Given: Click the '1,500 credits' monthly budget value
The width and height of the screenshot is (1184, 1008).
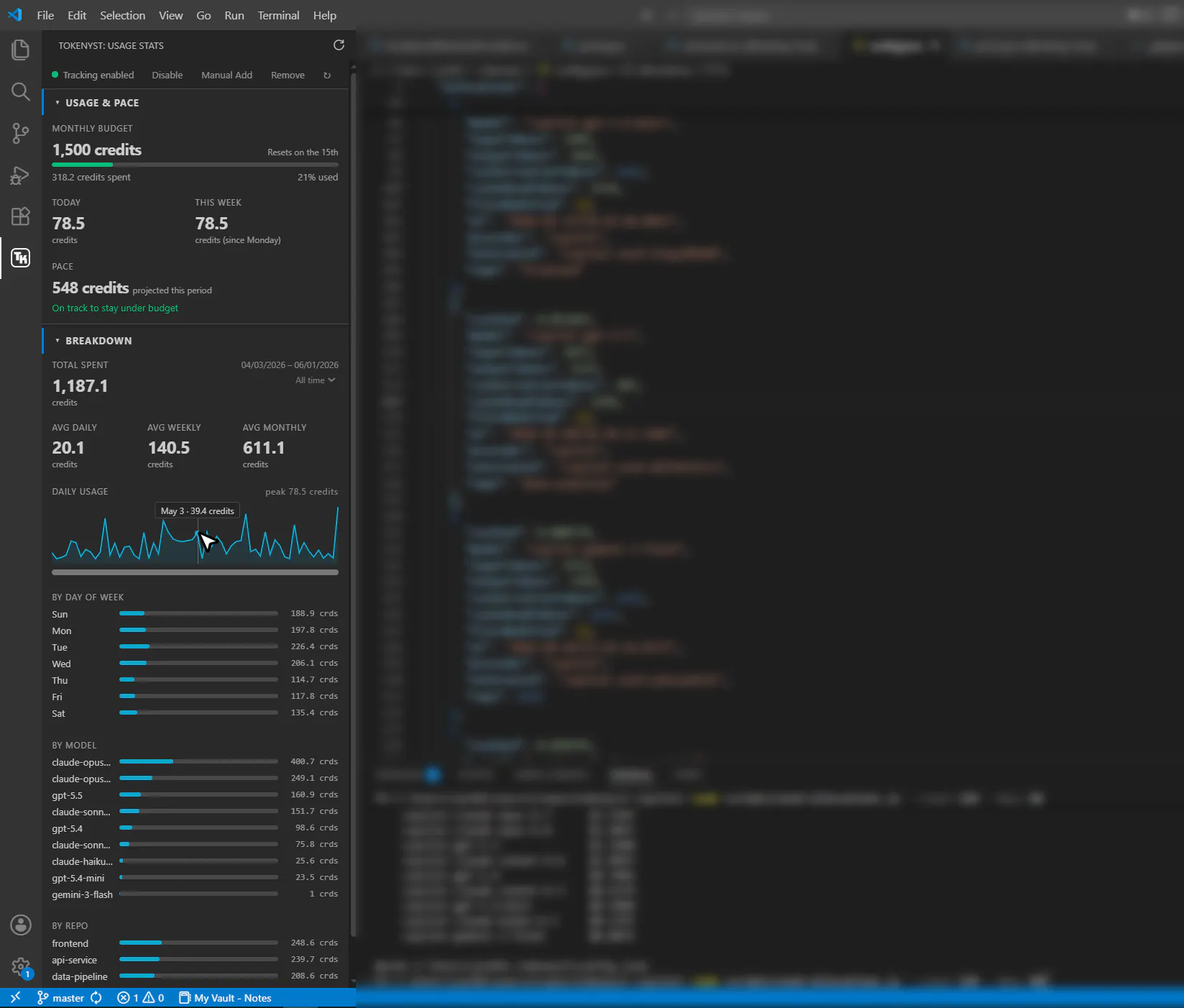Looking at the screenshot, I should click(x=97, y=150).
